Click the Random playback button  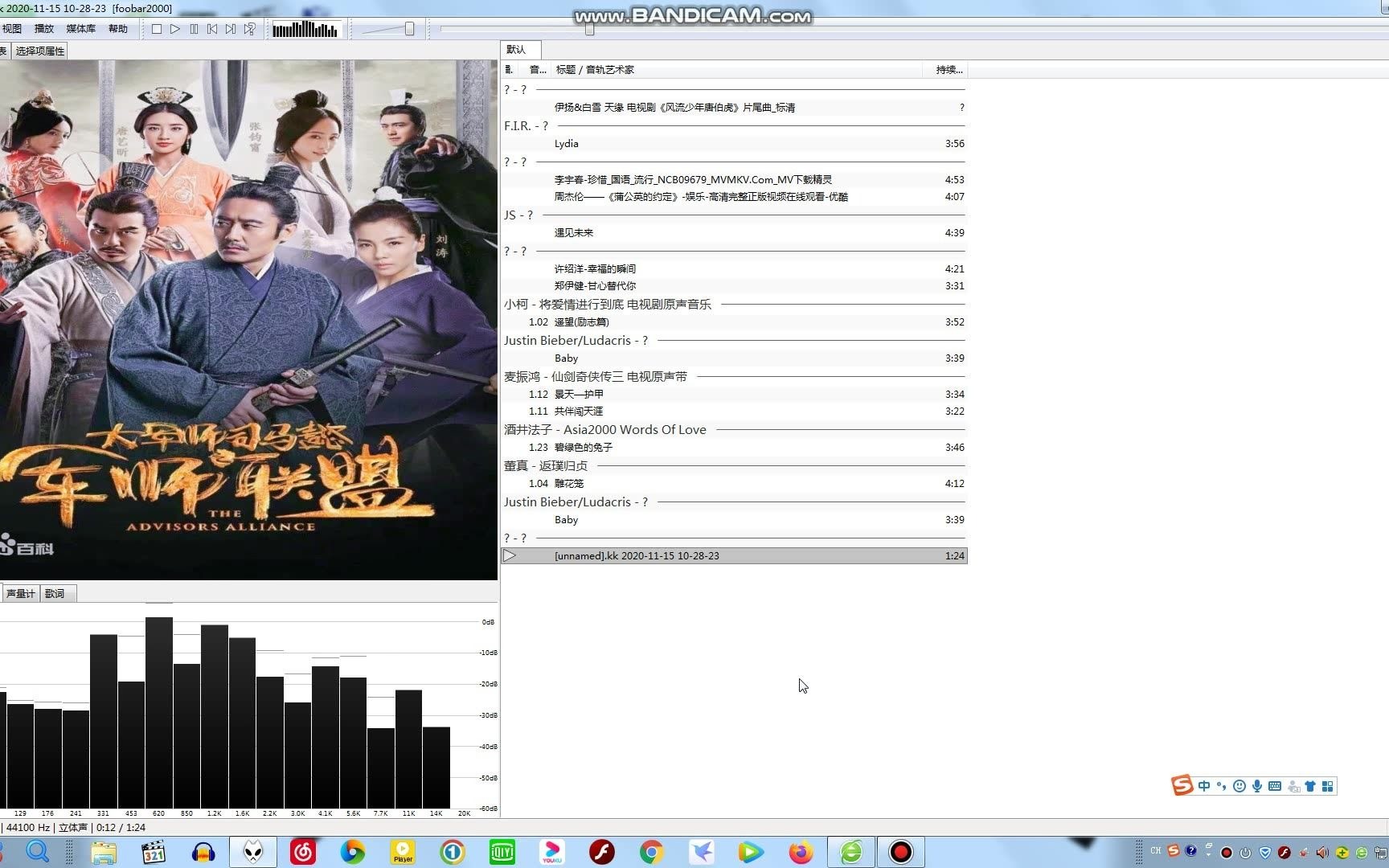tap(250, 29)
